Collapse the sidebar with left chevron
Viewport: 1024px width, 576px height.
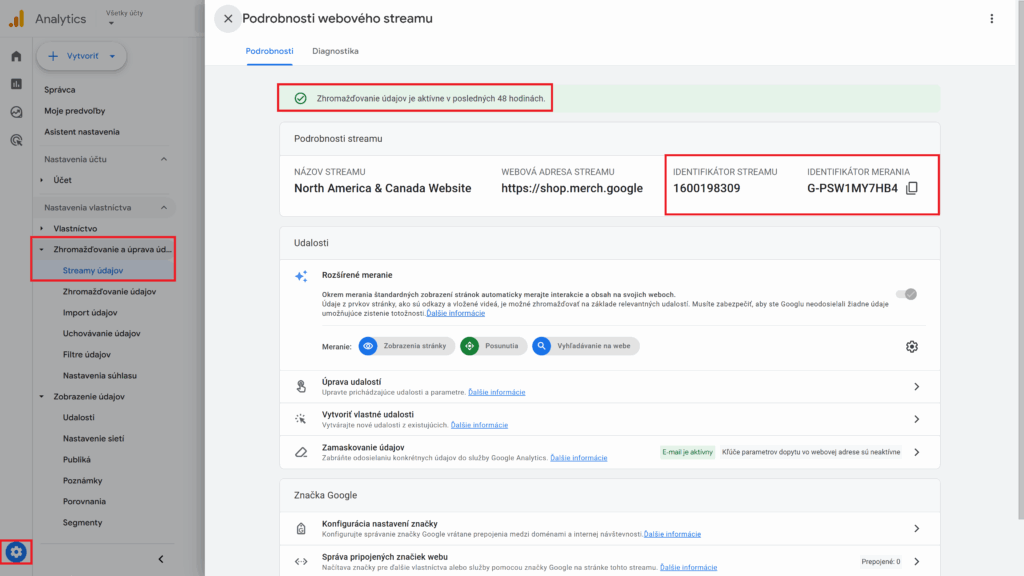[161, 560]
